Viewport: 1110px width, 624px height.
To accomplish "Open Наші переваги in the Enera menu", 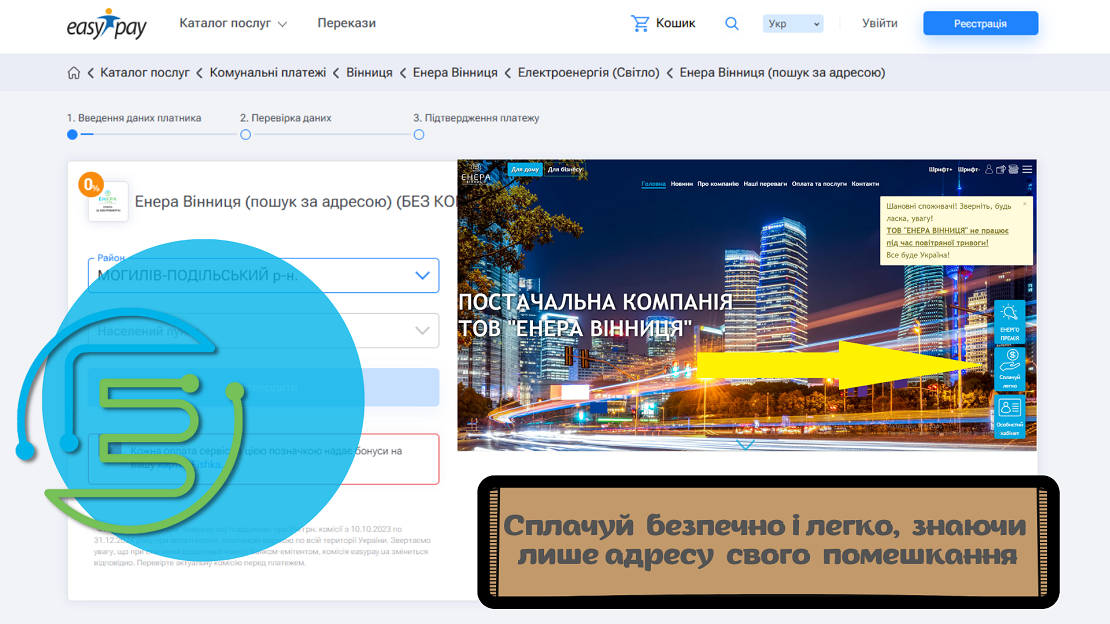I will coord(765,184).
